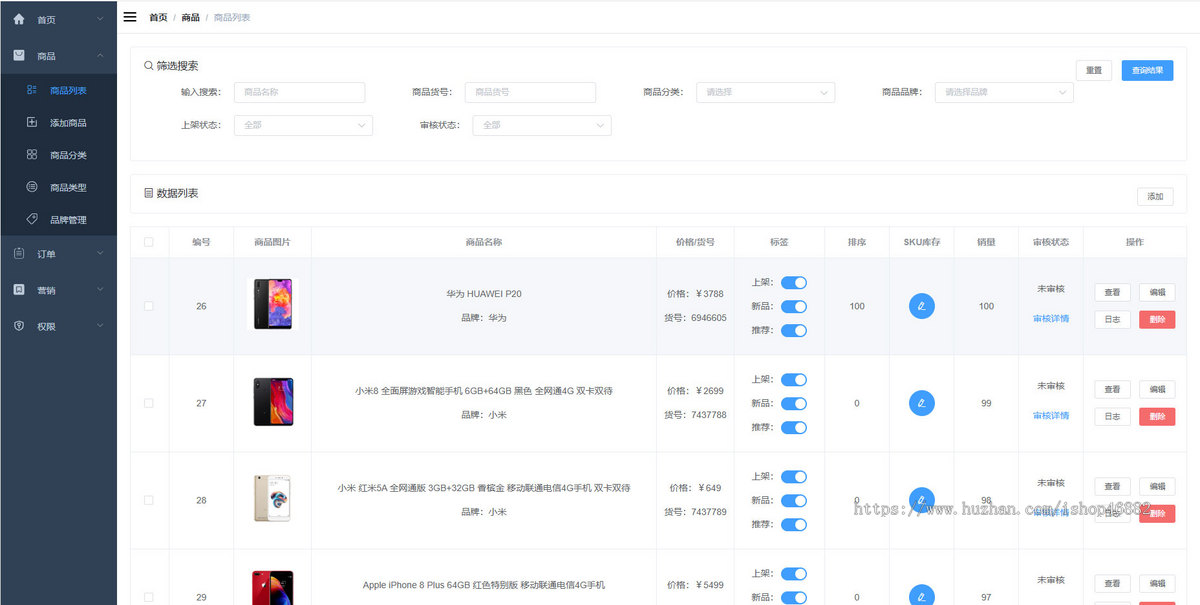
Task: Check the row 27 checkbox
Action: pos(149,403)
